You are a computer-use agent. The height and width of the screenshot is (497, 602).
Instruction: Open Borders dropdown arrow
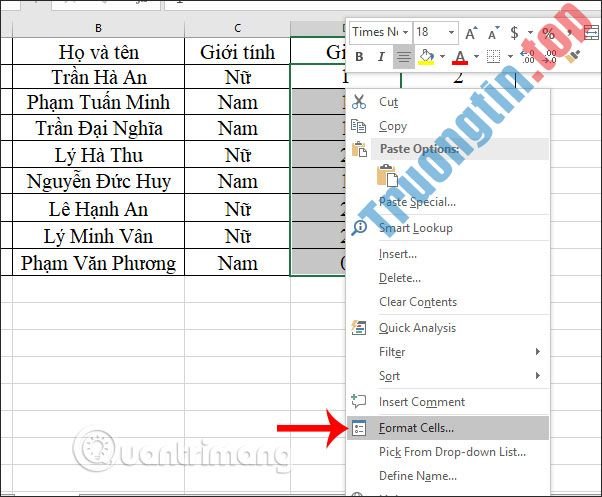point(510,57)
